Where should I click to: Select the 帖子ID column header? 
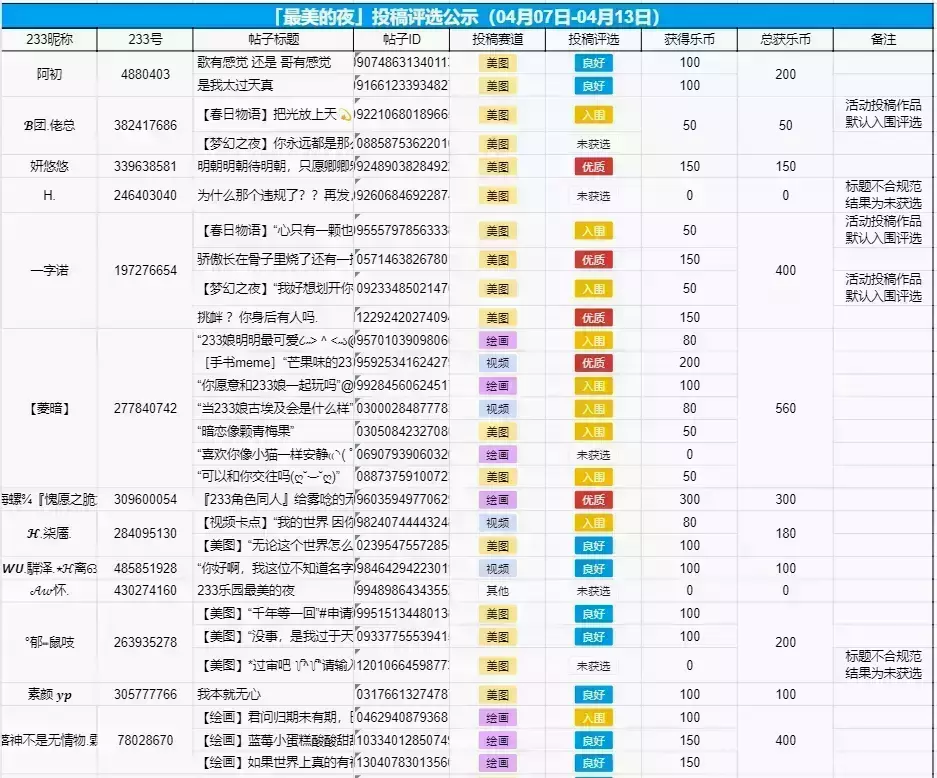click(402, 39)
